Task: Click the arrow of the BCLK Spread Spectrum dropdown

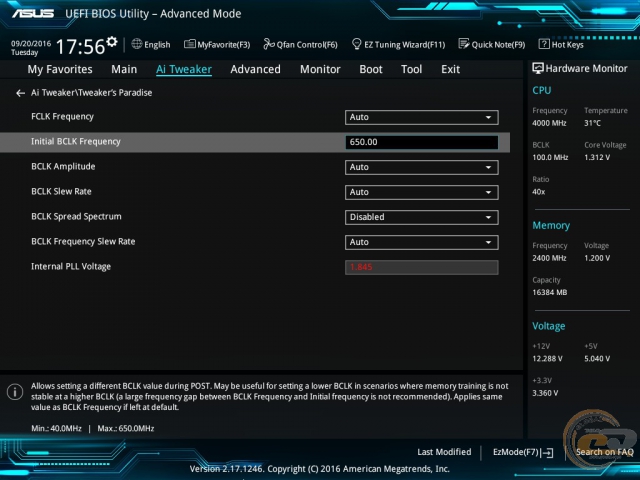Action: (x=488, y=218)
